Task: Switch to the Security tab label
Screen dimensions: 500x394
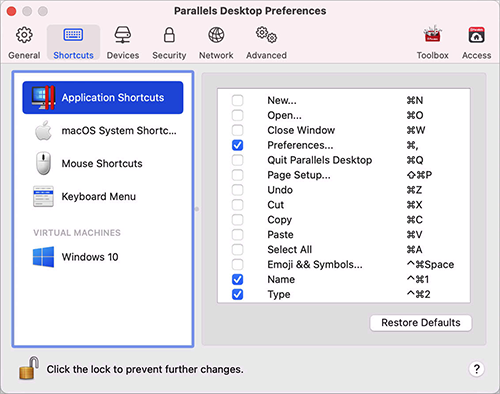Action: [169, 55]
